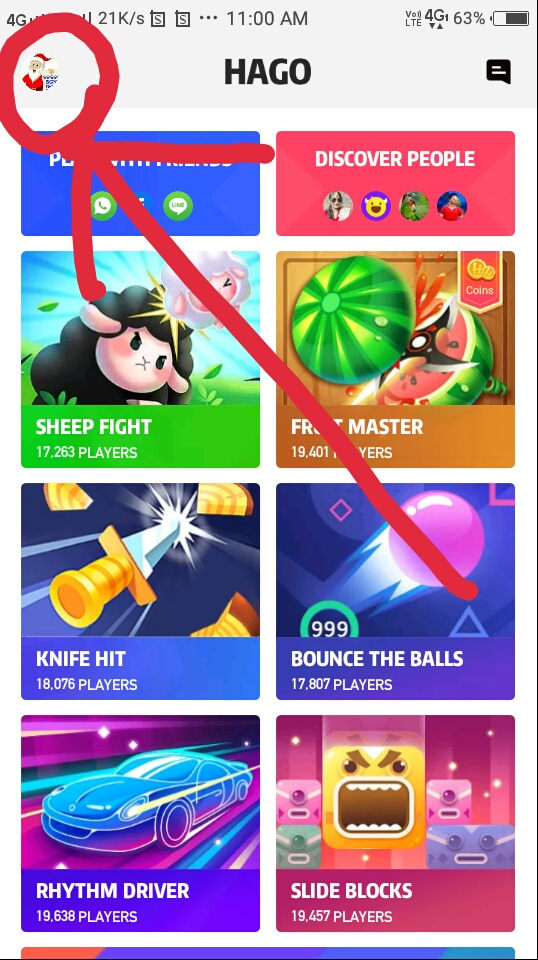Viewport: 538px width, 960px height.
Task: Tap the WhatsApp invite icon
Action: coord(103,206)
